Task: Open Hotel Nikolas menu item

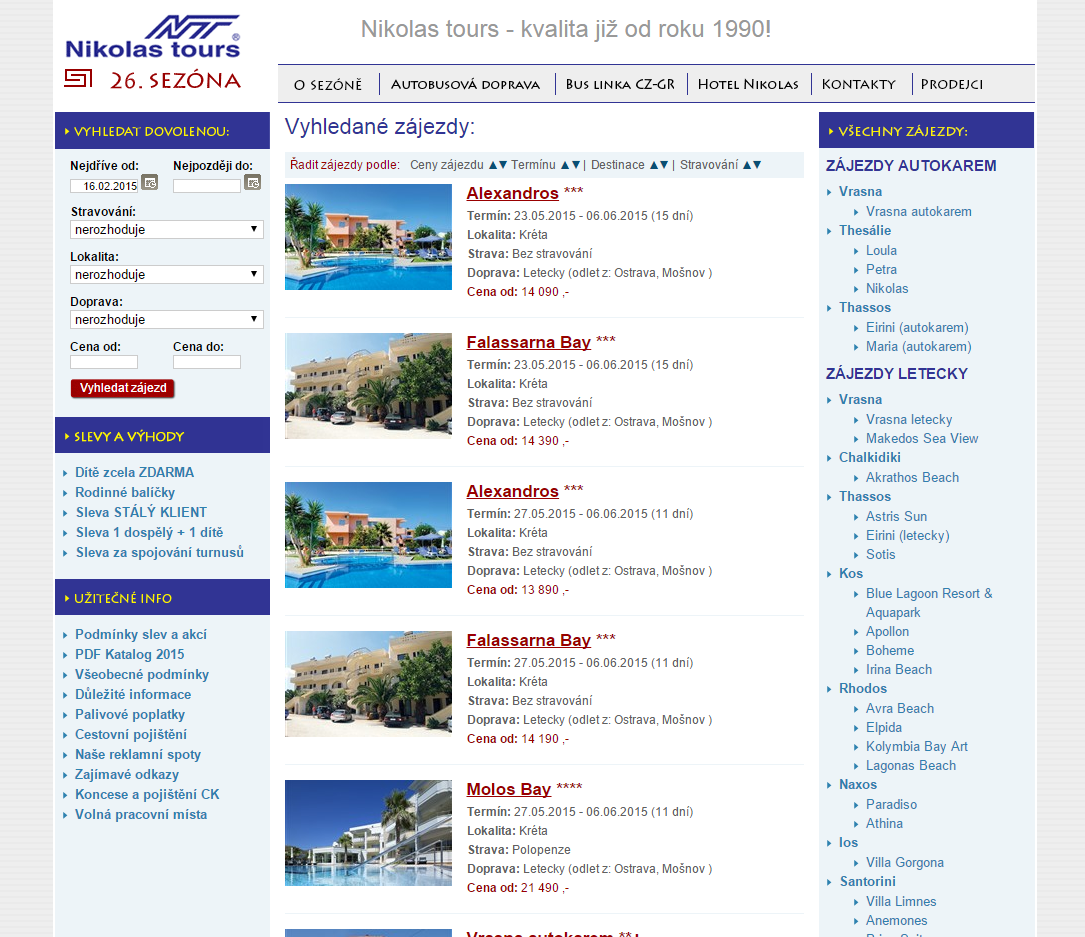Action: coord(748,84)
